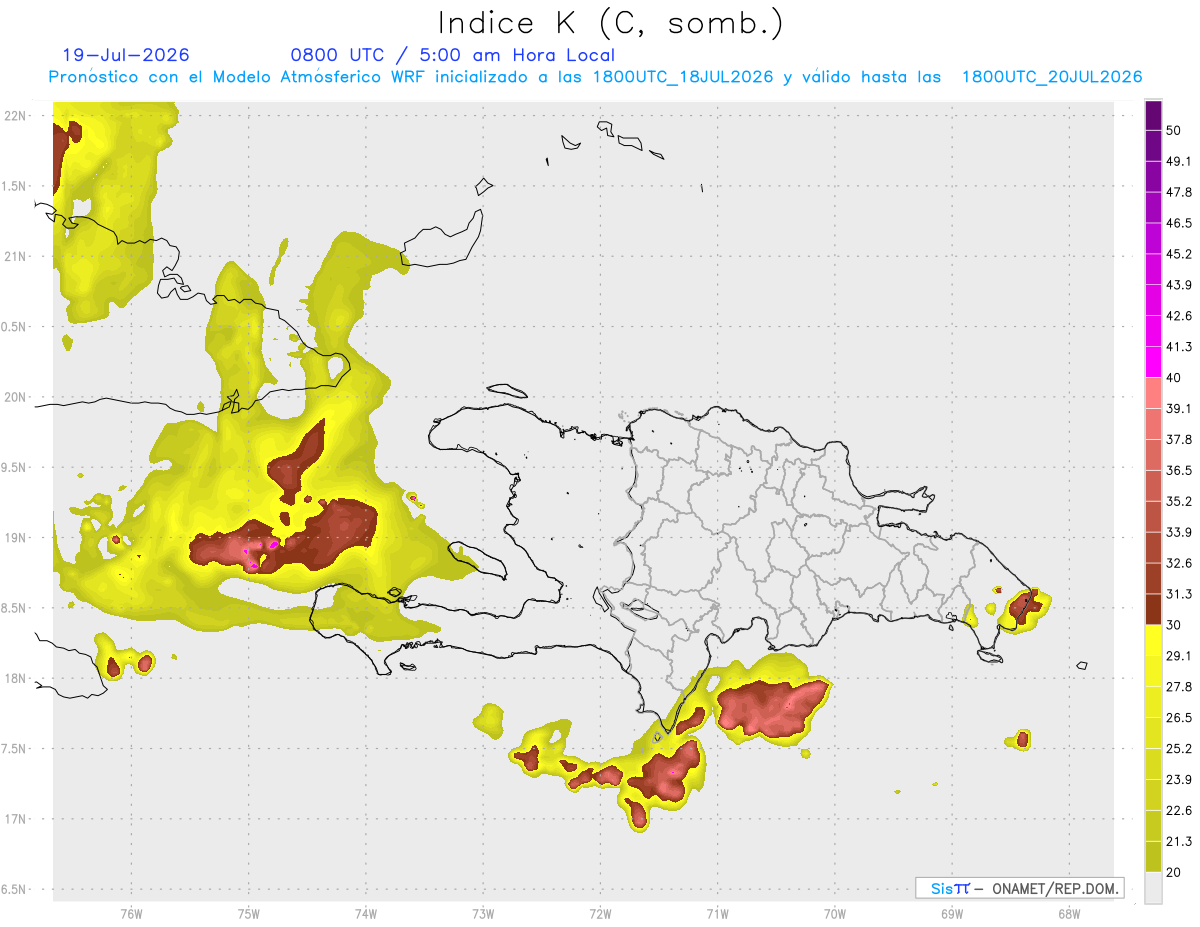Click the longitude axis label "69W"
This screenshot has width=1200, height=927.
tap(952, 914)
